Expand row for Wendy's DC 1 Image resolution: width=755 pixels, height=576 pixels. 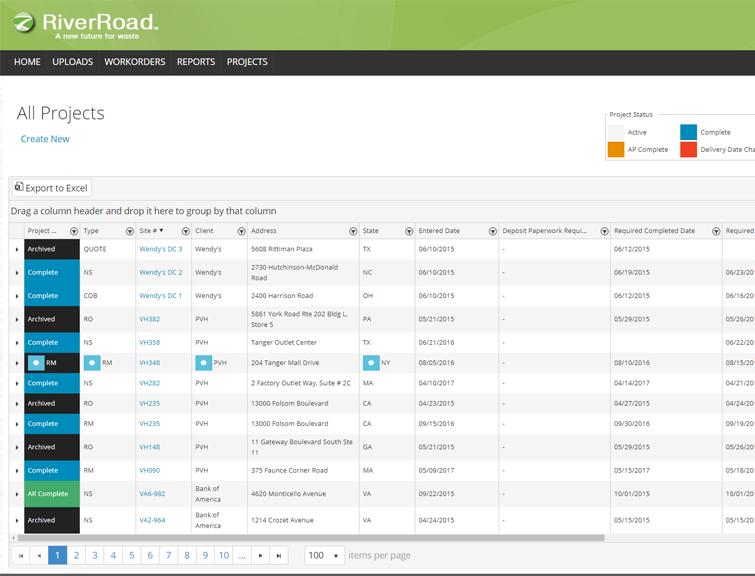17,296
